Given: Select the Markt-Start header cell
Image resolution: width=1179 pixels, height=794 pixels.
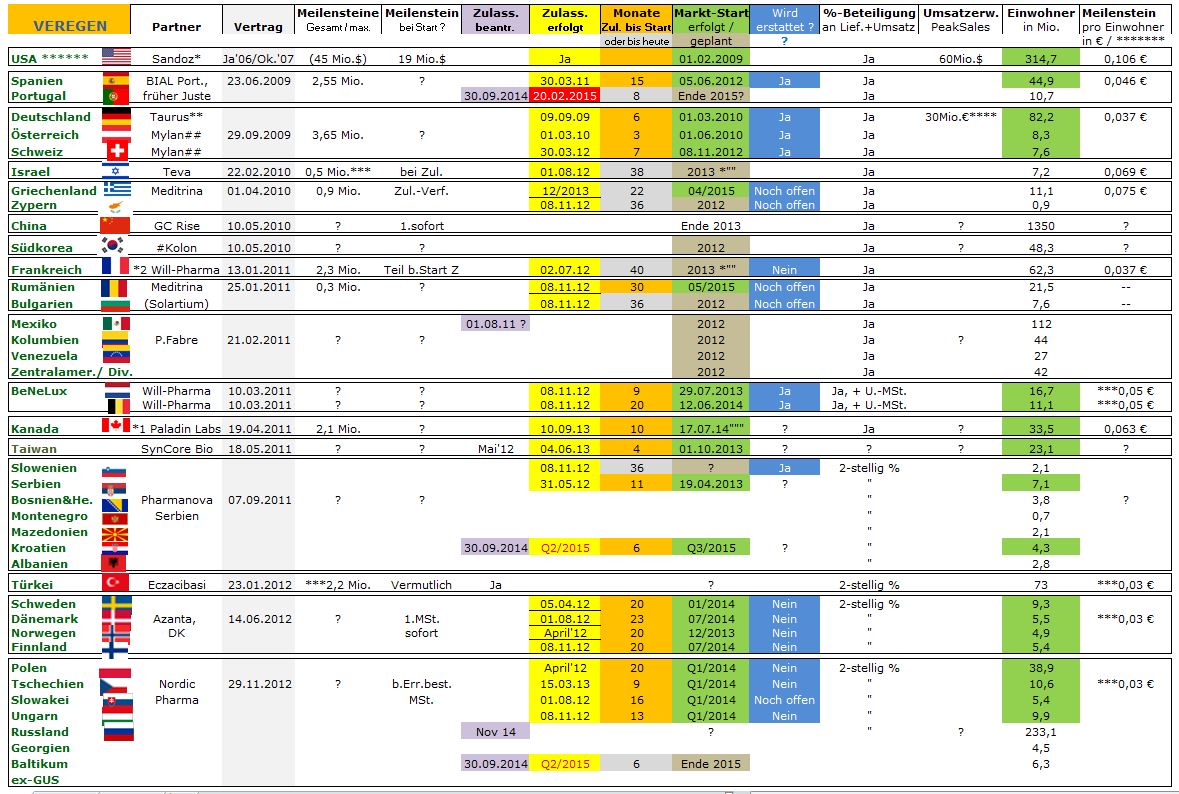Looking at the screenshot, I should point(711,20).
